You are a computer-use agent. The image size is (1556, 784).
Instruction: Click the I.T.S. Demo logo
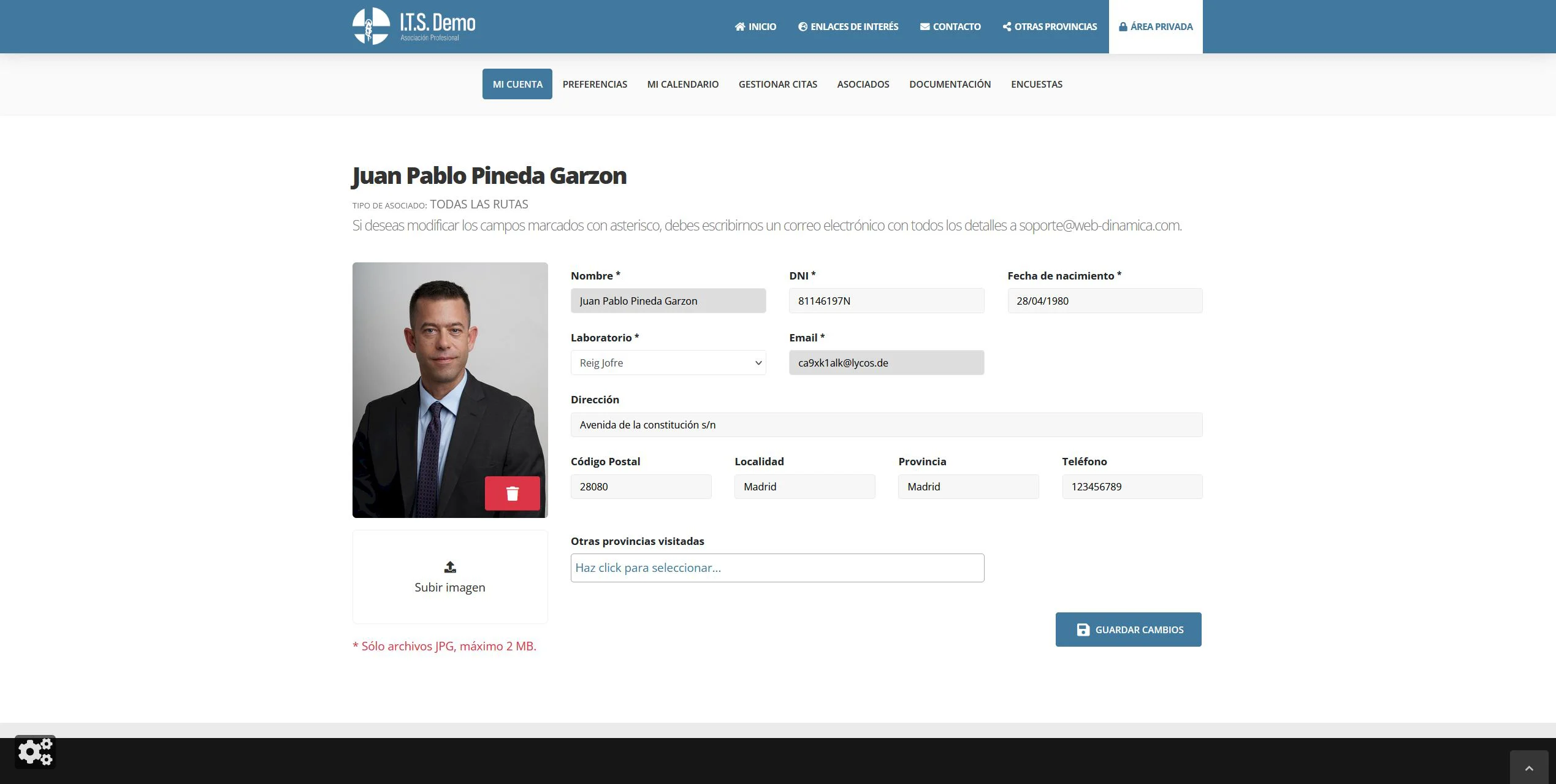click(x=414, y=26)
